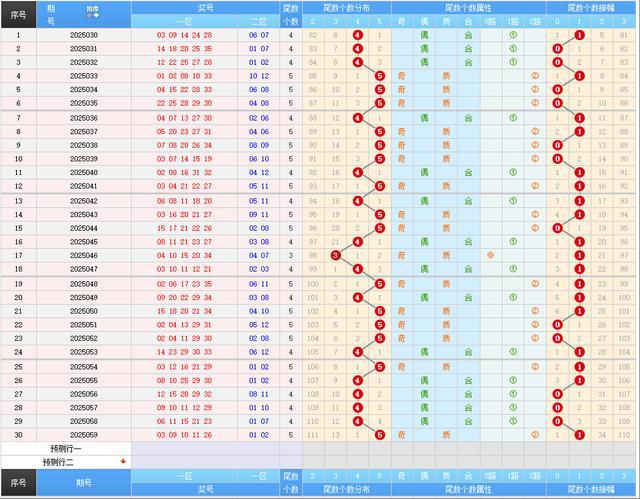This screenshot has width=640, height=499.
Task: Click the red ball 5 in row 2025033
Action: pyautogui.click(x=380, y=76)
